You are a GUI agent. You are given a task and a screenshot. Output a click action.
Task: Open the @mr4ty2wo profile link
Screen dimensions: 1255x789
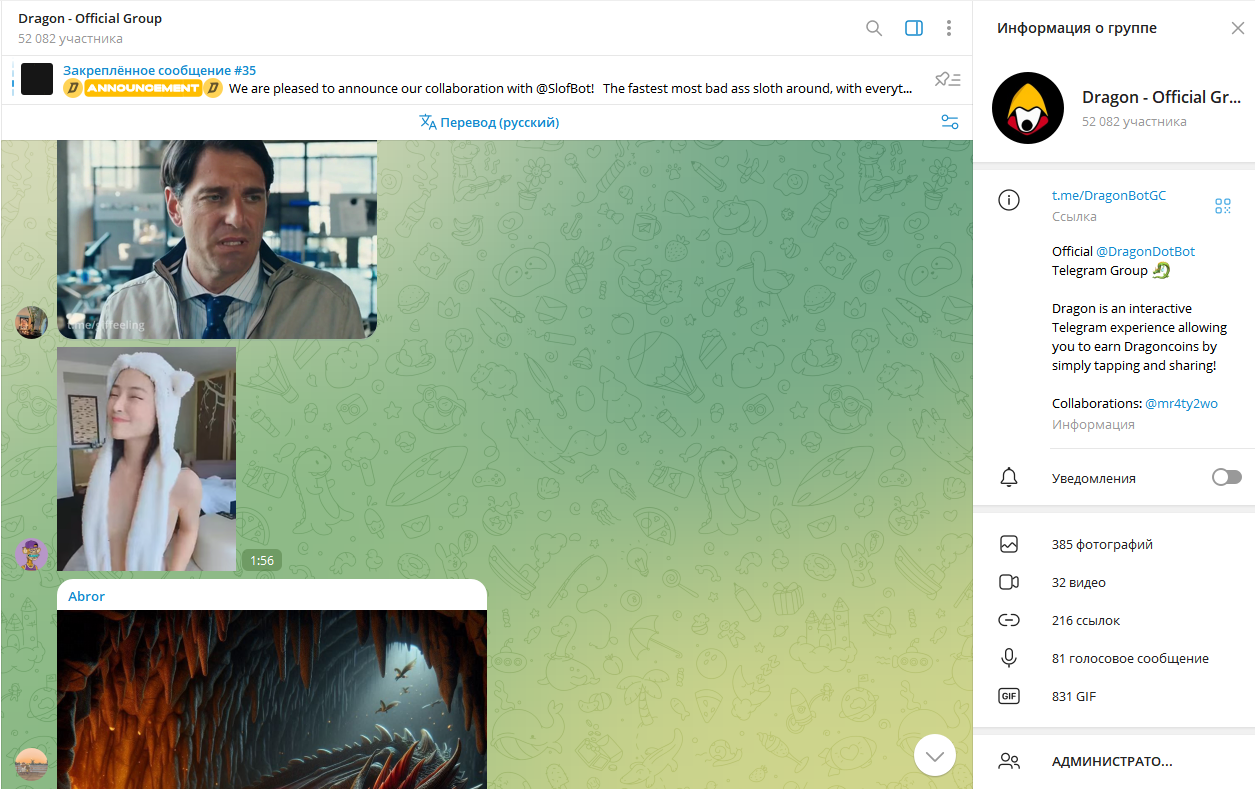click(x=1181, y=403)
